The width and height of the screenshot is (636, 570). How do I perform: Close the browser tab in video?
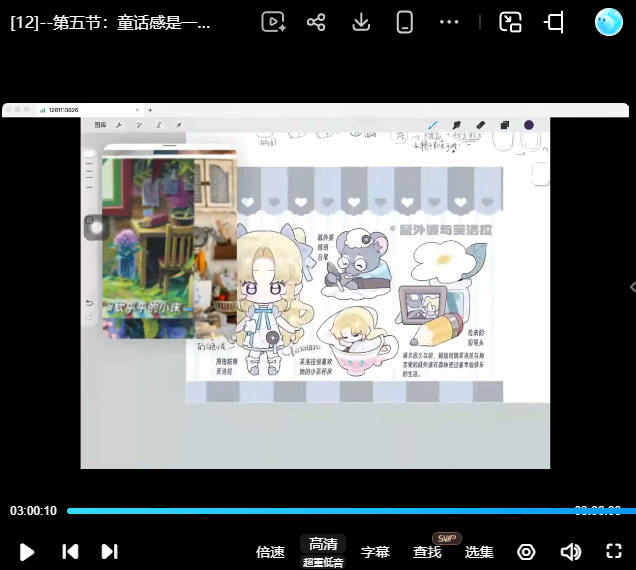coord(138,110)
